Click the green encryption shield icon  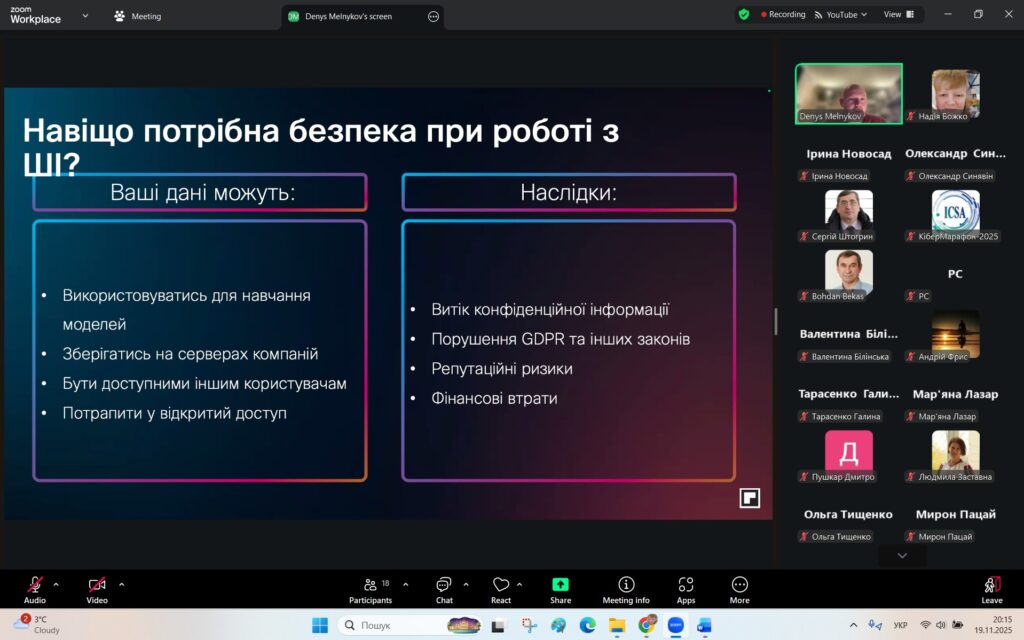744,15
